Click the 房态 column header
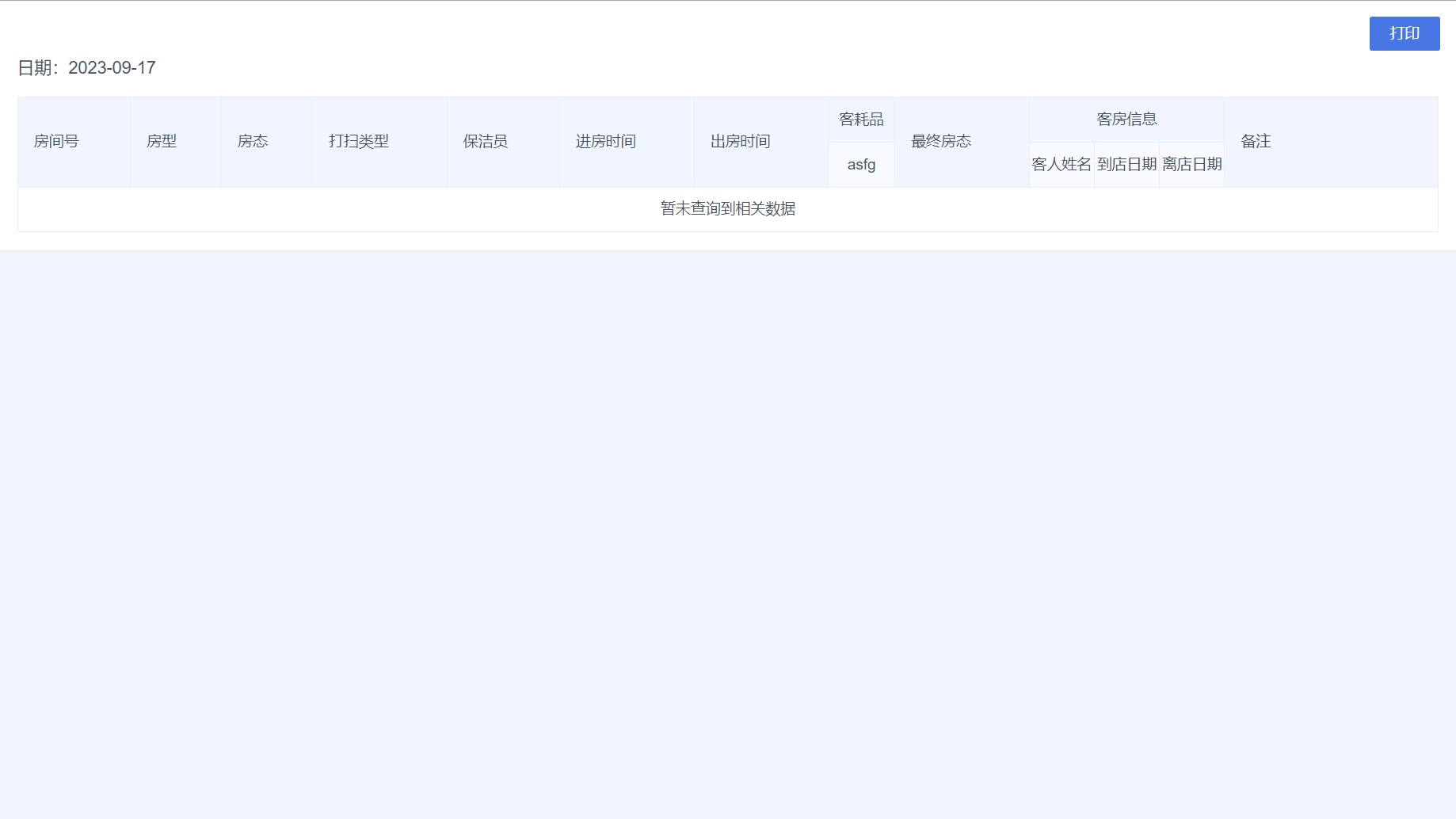The height and width of the screenshot is (819, 1456). [x=266, y=142]
